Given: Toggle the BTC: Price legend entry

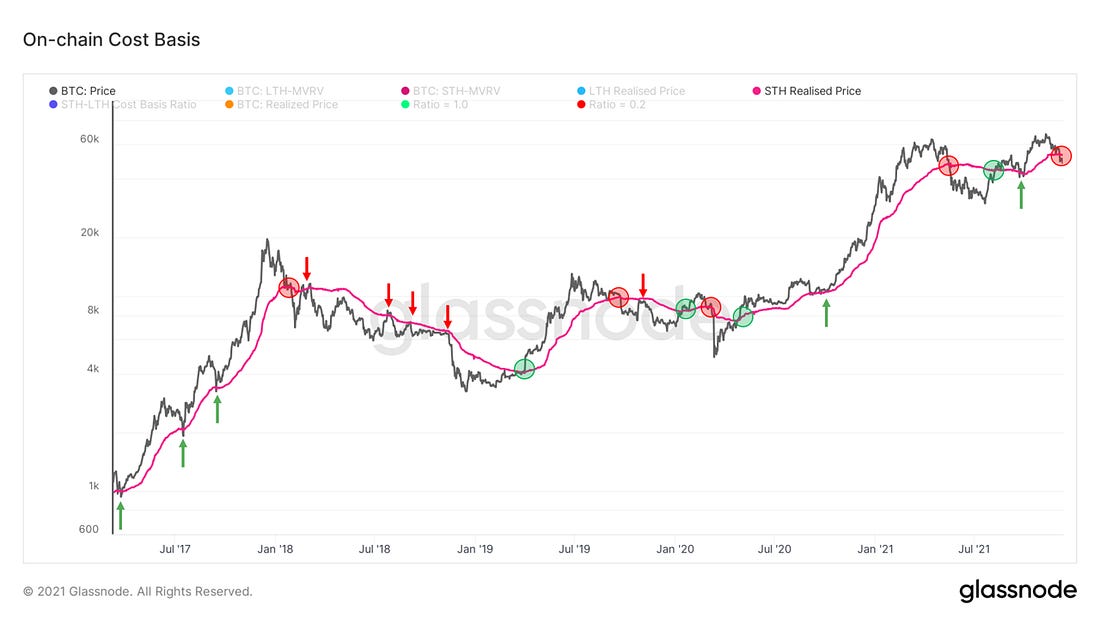Looking at the screenshot, I should [88, 91].
